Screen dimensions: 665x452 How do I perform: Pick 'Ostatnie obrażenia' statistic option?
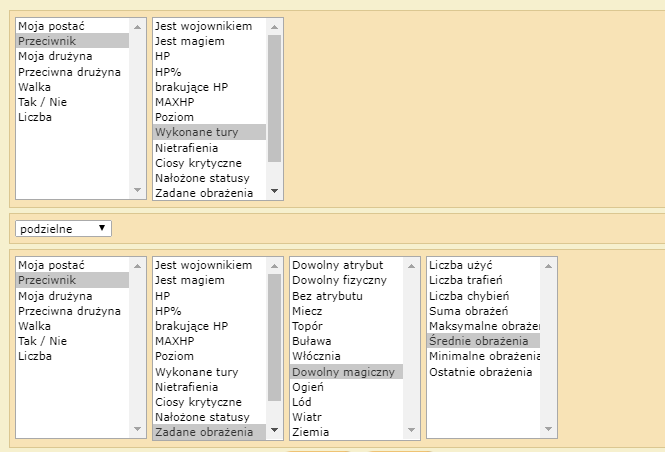pyautogui.click(x=483, y=372)
